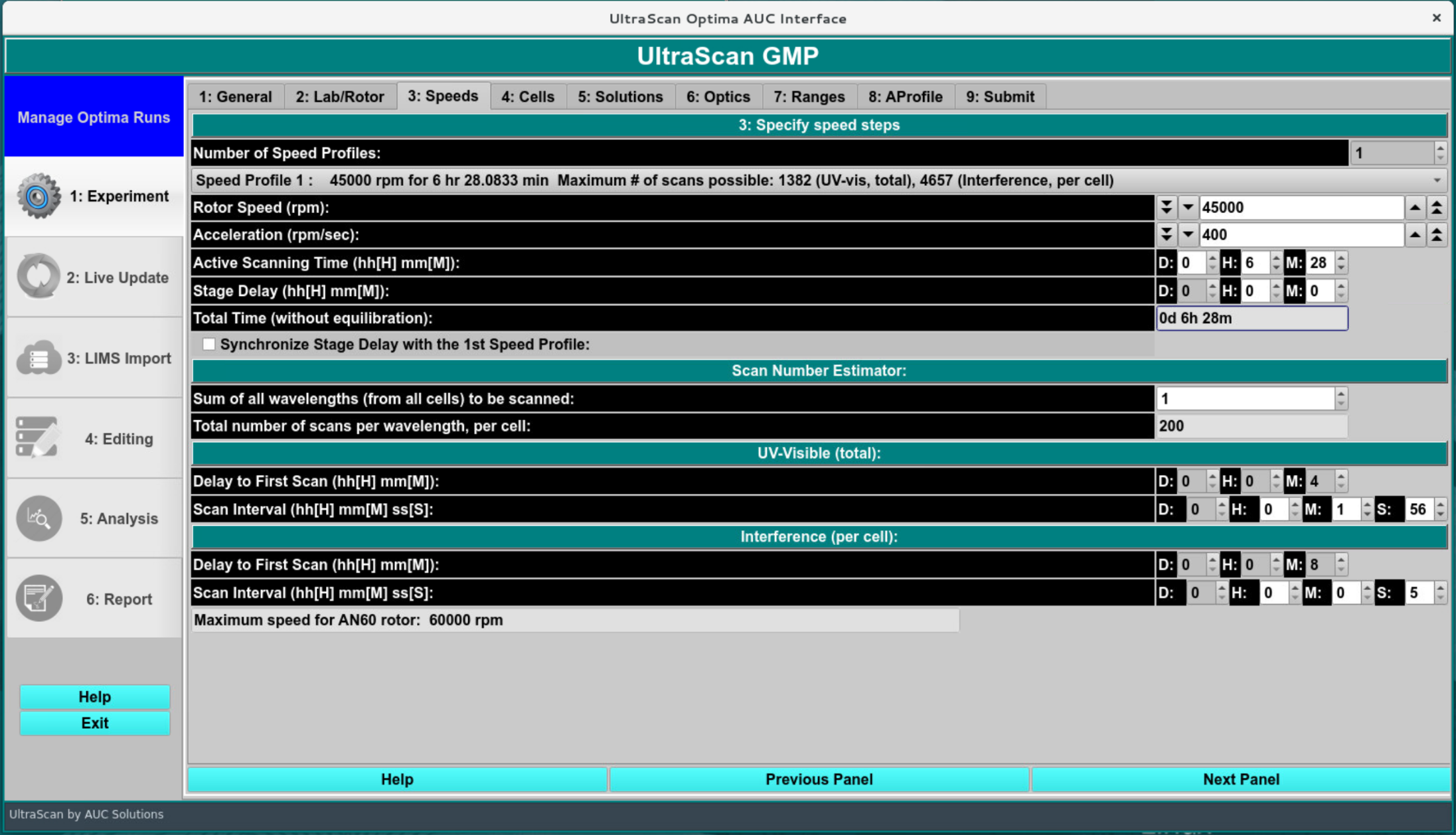Open Live Update via refresh icon

click(38, 276)
